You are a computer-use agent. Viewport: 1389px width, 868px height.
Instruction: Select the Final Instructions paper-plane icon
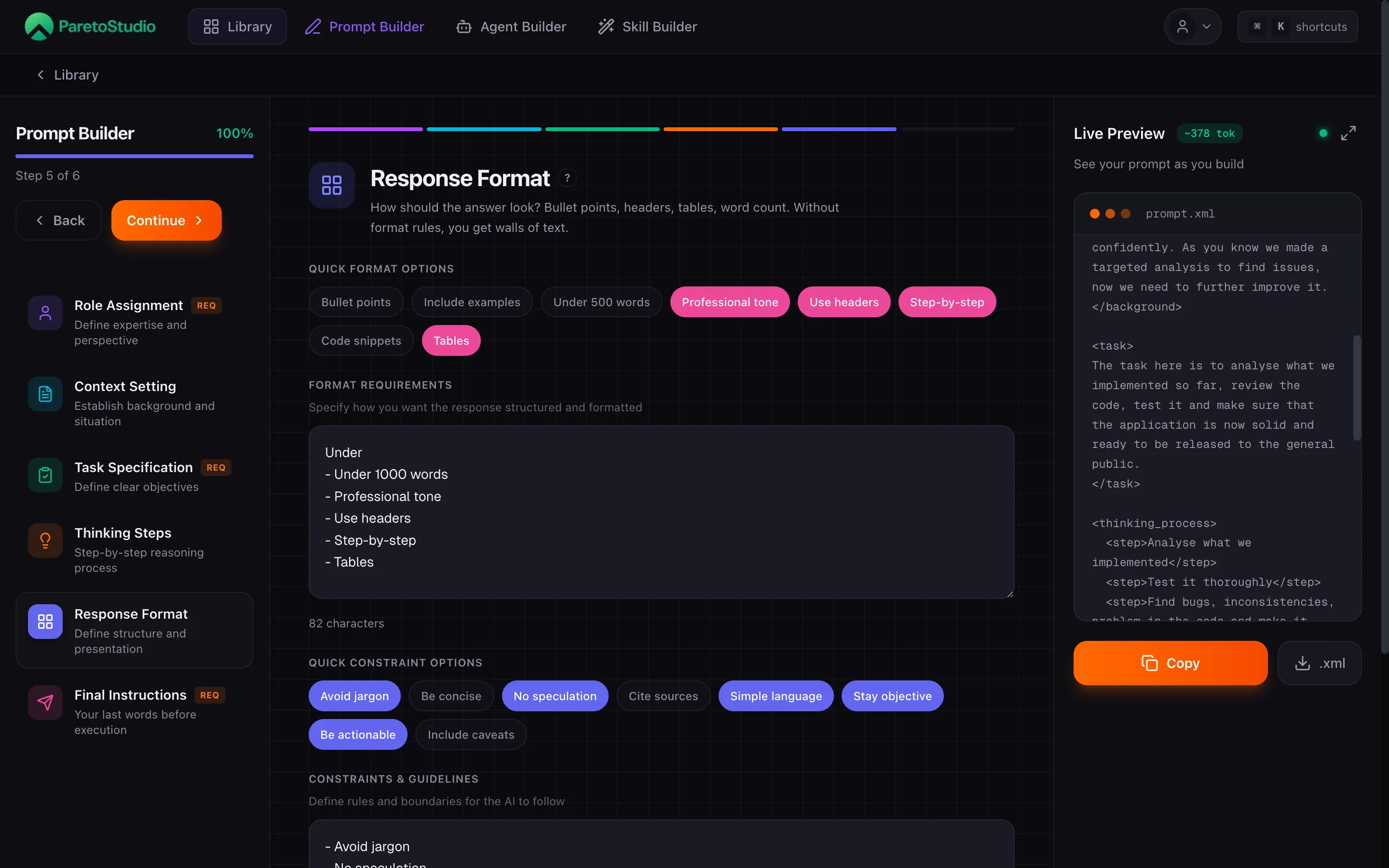[x=45, y=702]
